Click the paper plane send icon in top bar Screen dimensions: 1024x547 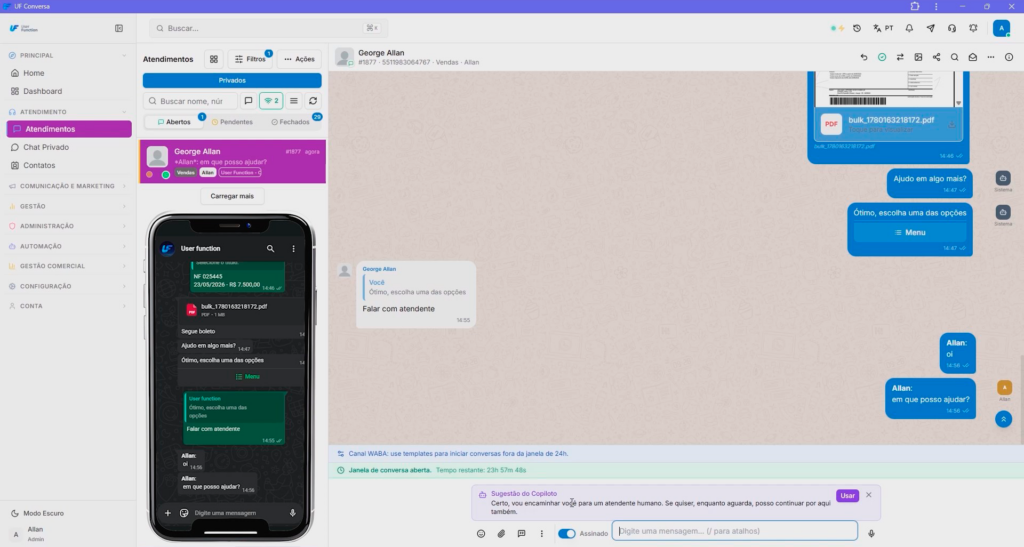(x=931, y=29)
